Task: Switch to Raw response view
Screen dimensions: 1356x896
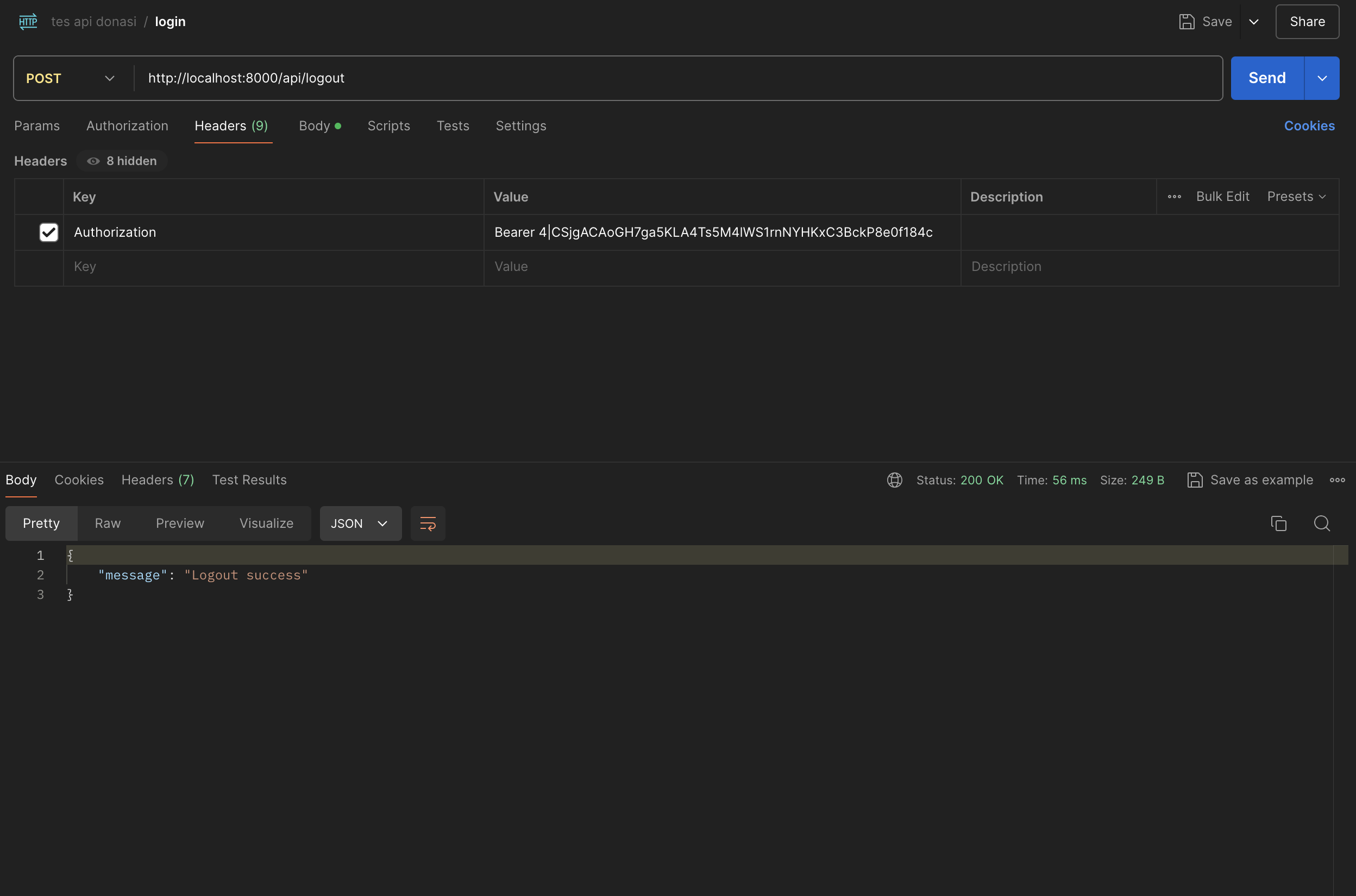Action: (x=108, y=523)
